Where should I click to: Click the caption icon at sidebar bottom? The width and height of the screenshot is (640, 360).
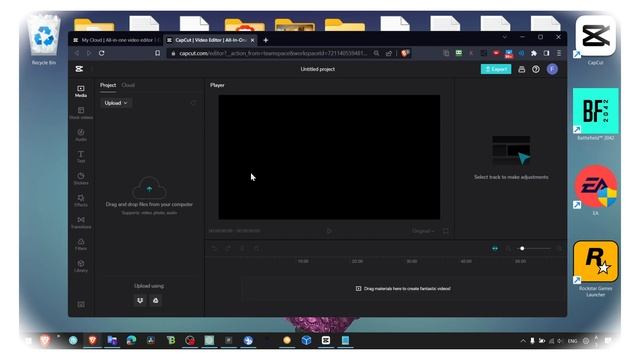pos(81,304)
